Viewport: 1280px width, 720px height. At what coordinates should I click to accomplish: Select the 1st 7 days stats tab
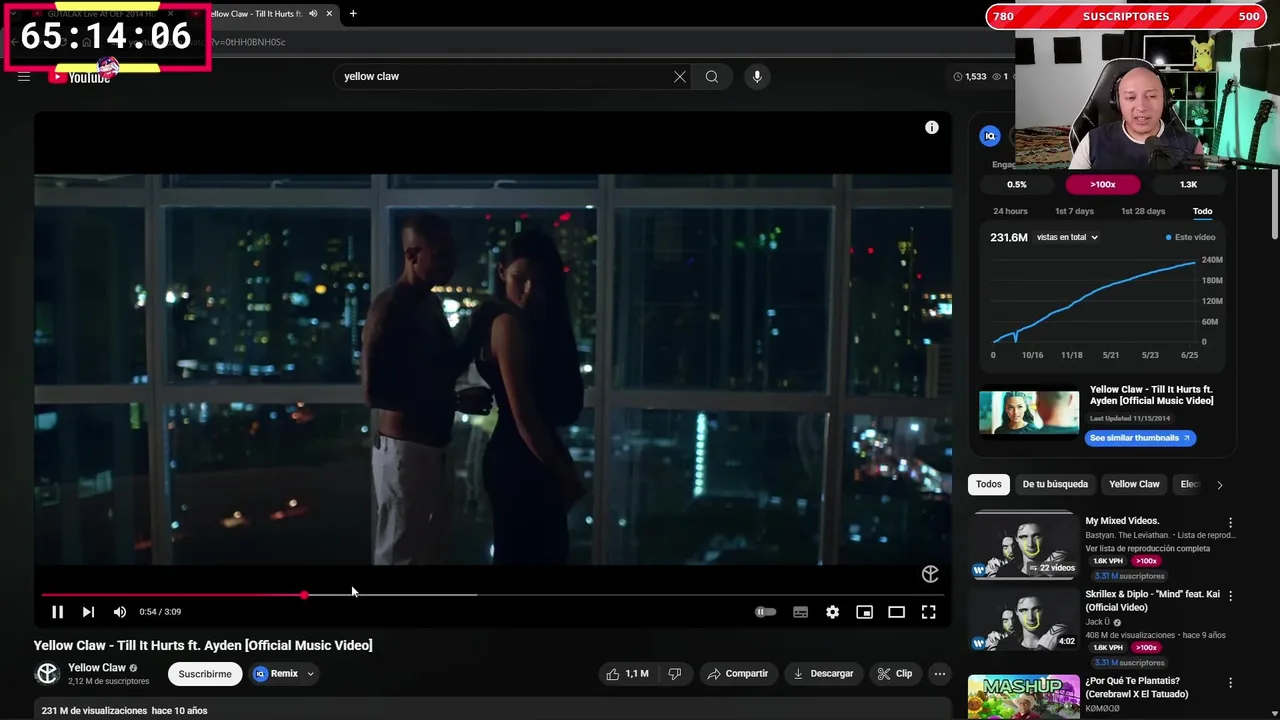coord(1074,211)
